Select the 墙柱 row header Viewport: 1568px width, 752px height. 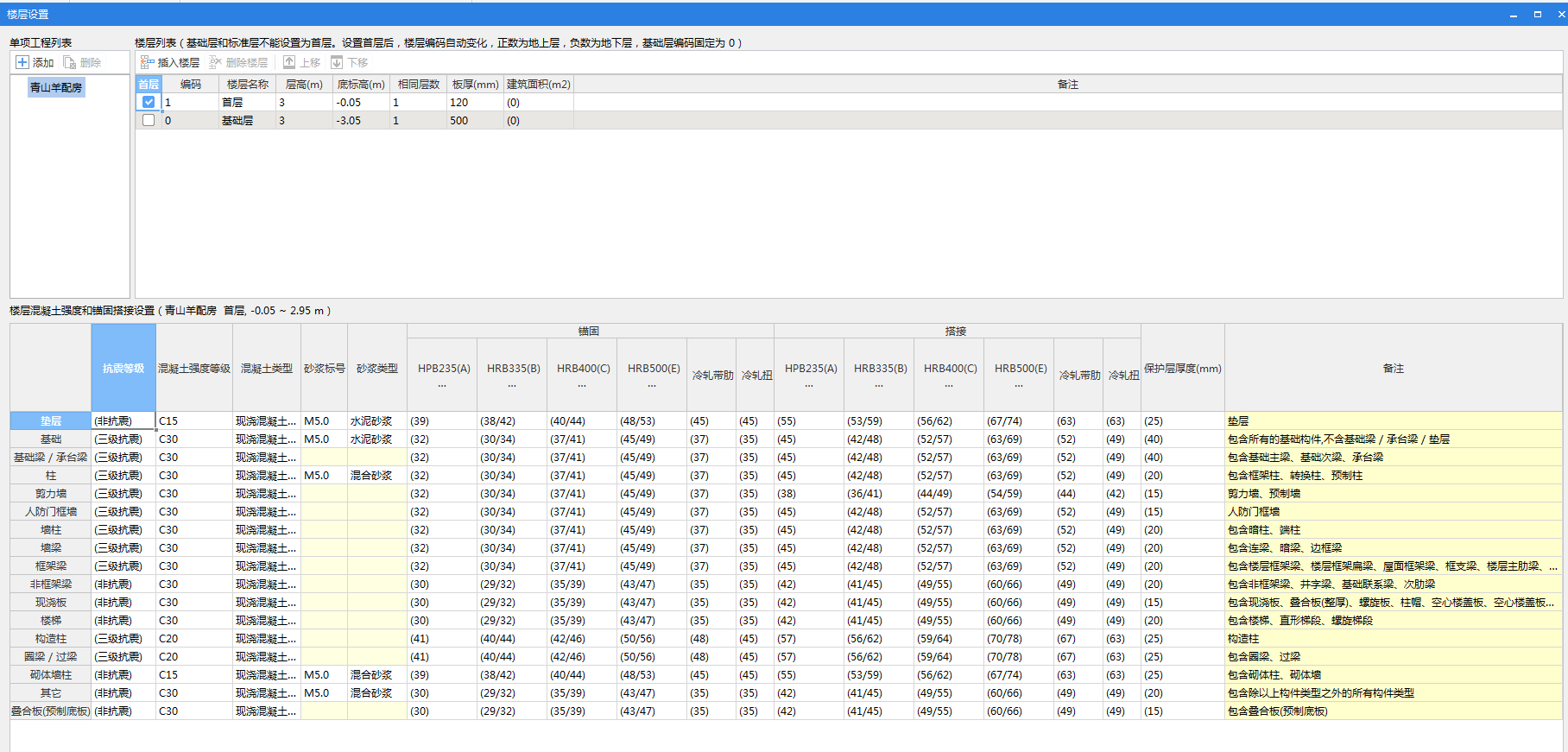click(x=51, y=529)
